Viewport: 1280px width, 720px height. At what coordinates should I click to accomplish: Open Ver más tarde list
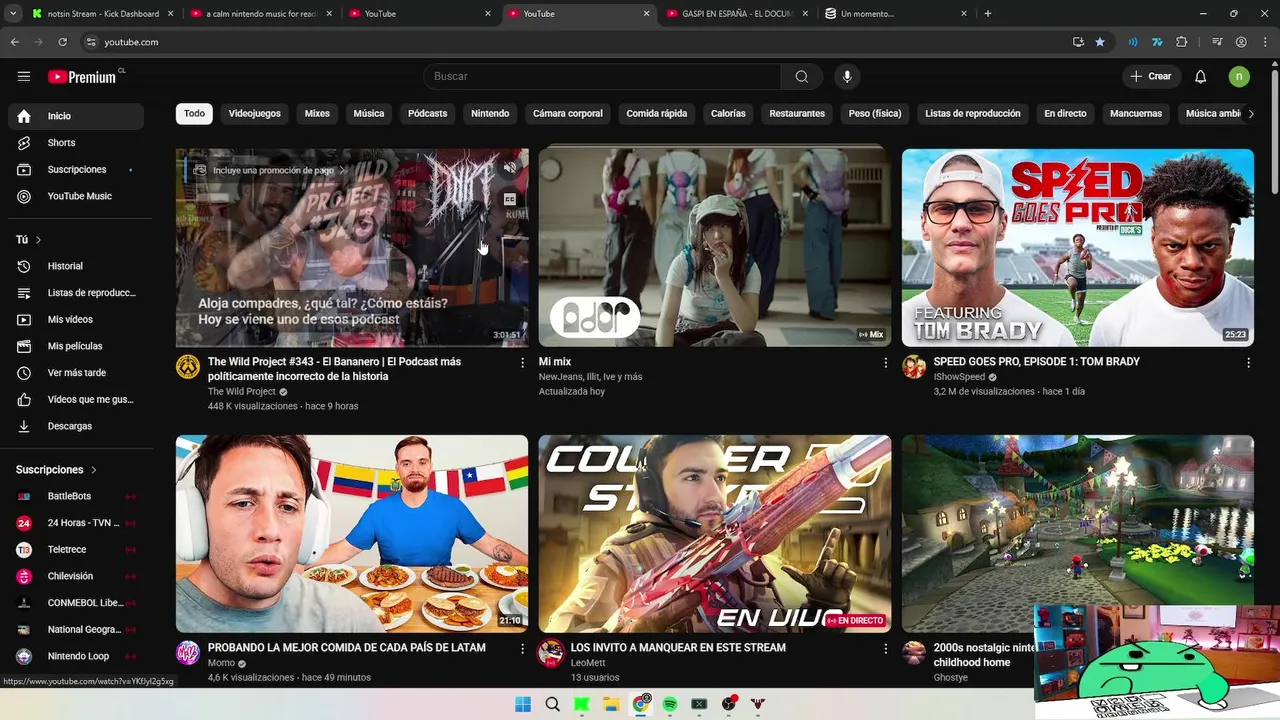click(76, 373)
